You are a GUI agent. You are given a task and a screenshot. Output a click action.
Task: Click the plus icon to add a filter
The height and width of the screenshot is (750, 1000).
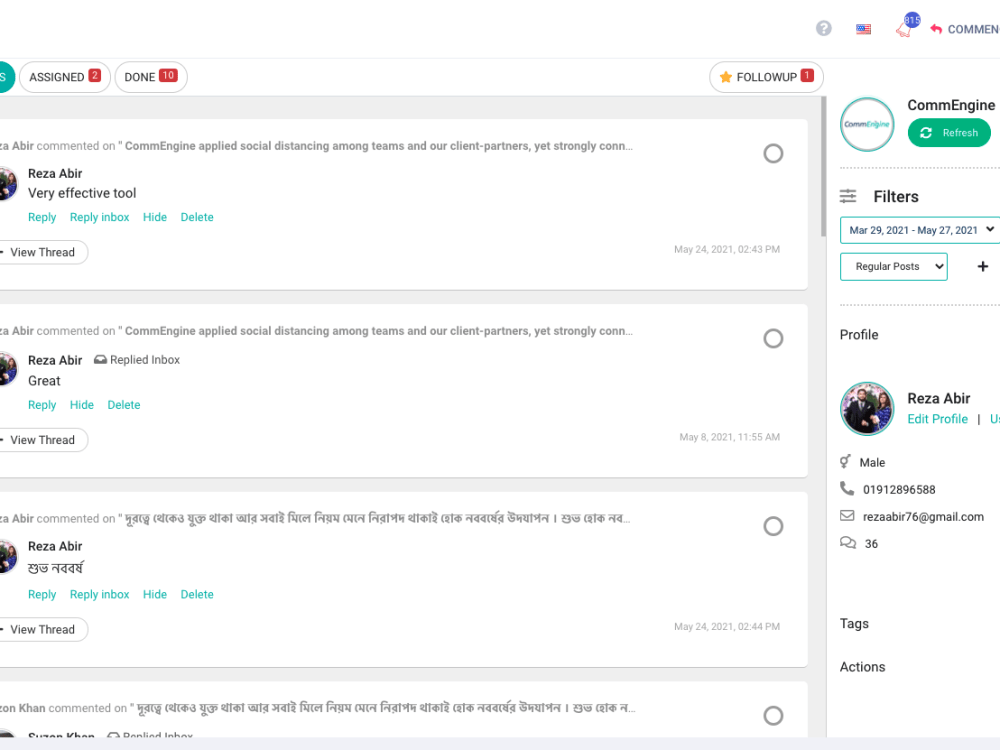[983, 267]
